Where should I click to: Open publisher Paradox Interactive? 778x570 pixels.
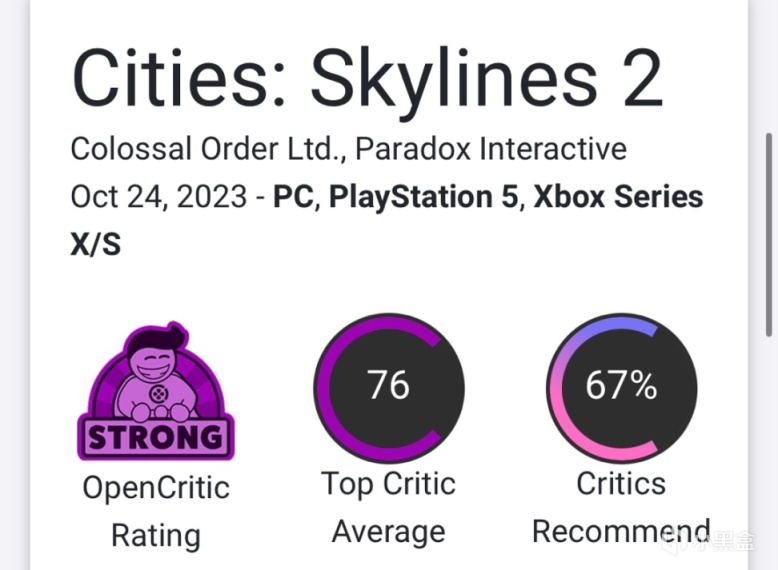491,150
